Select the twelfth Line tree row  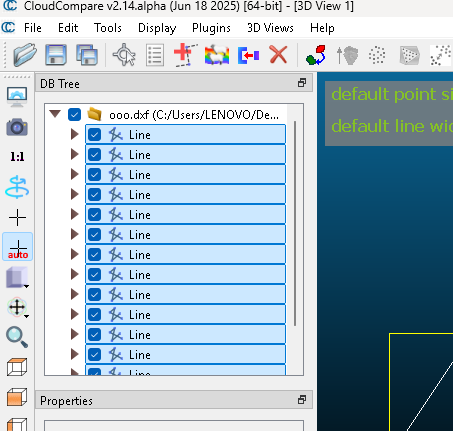tap(186, 355)
